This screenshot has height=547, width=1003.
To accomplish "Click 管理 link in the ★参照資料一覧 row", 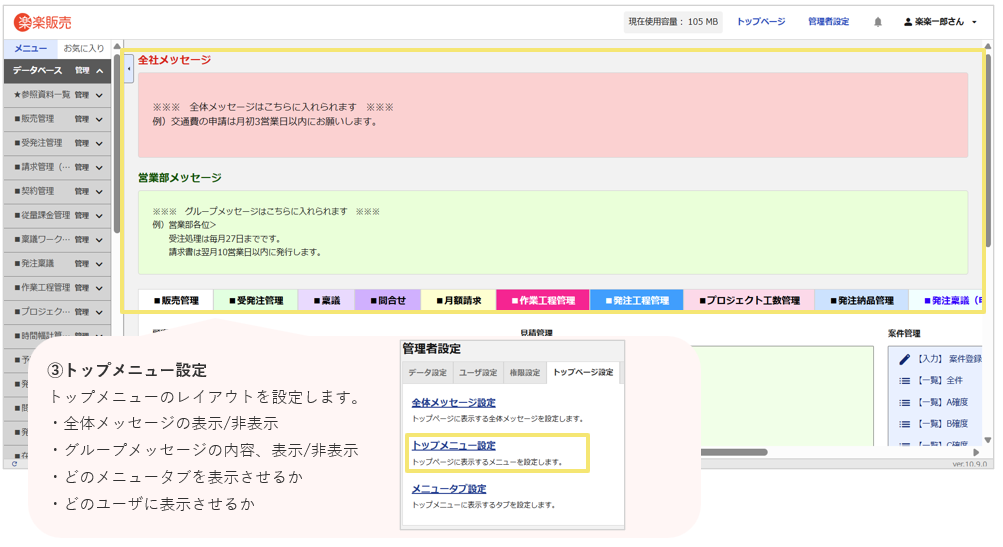I will coord(82,95).
